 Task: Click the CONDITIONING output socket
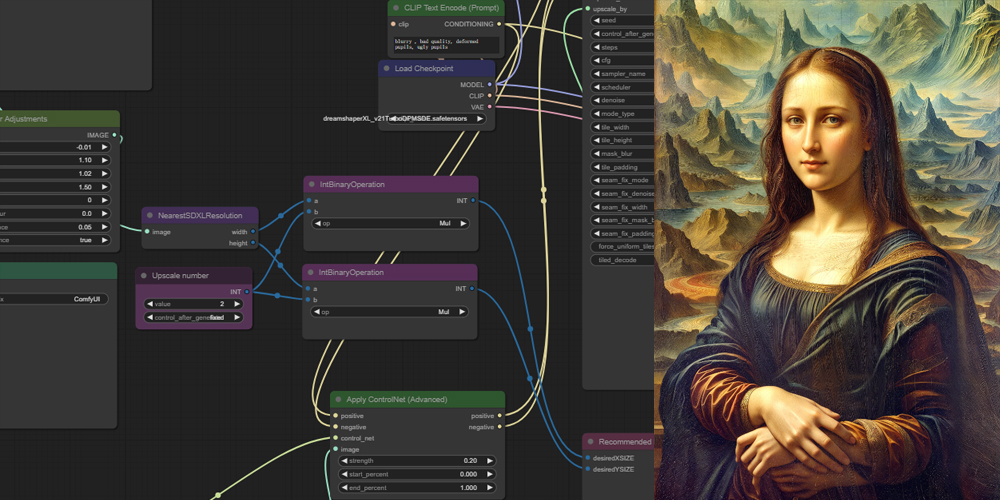(499, 24)
